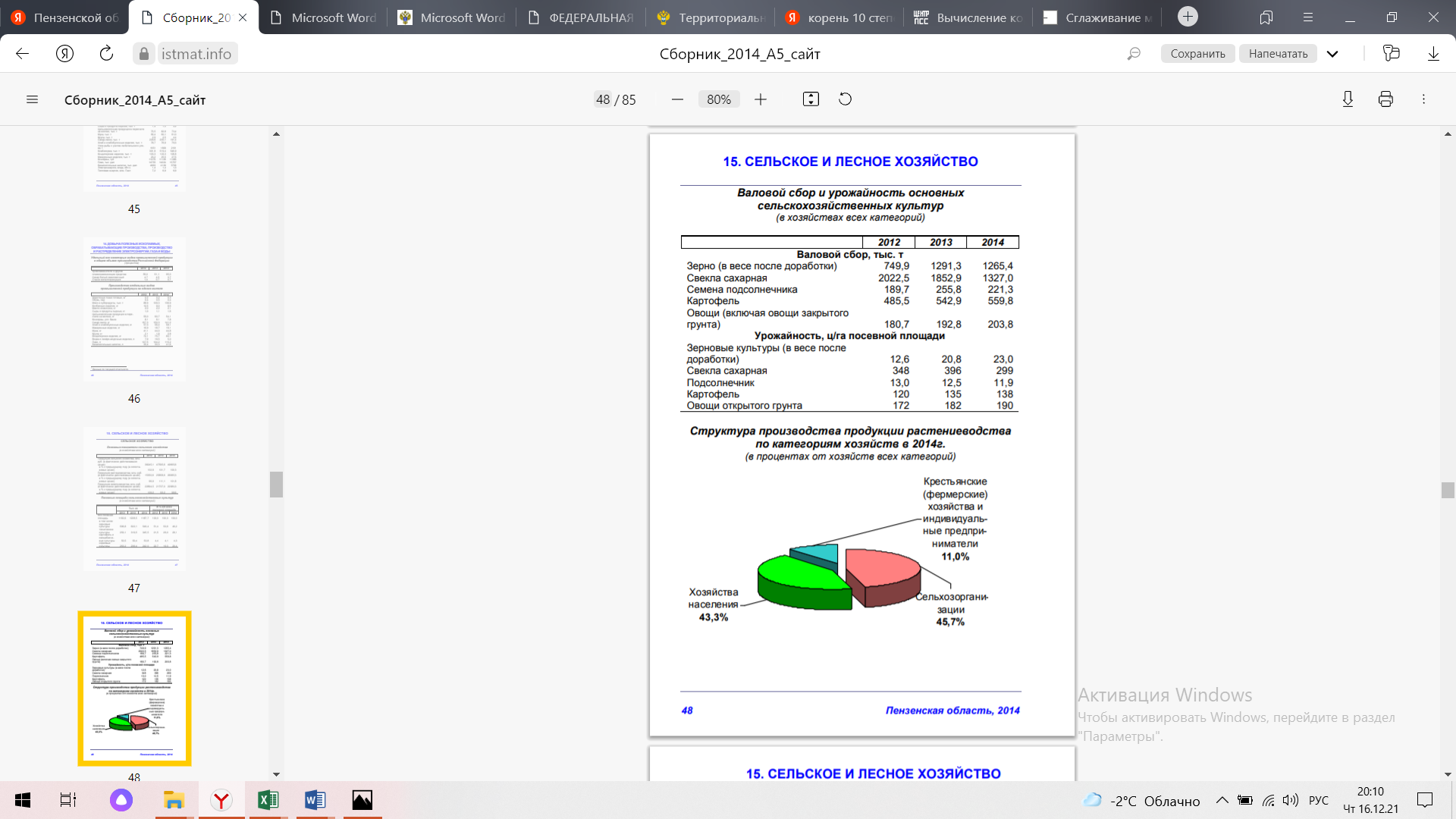Click the document vertical scrollbar handle

[x=1448, y=490]
